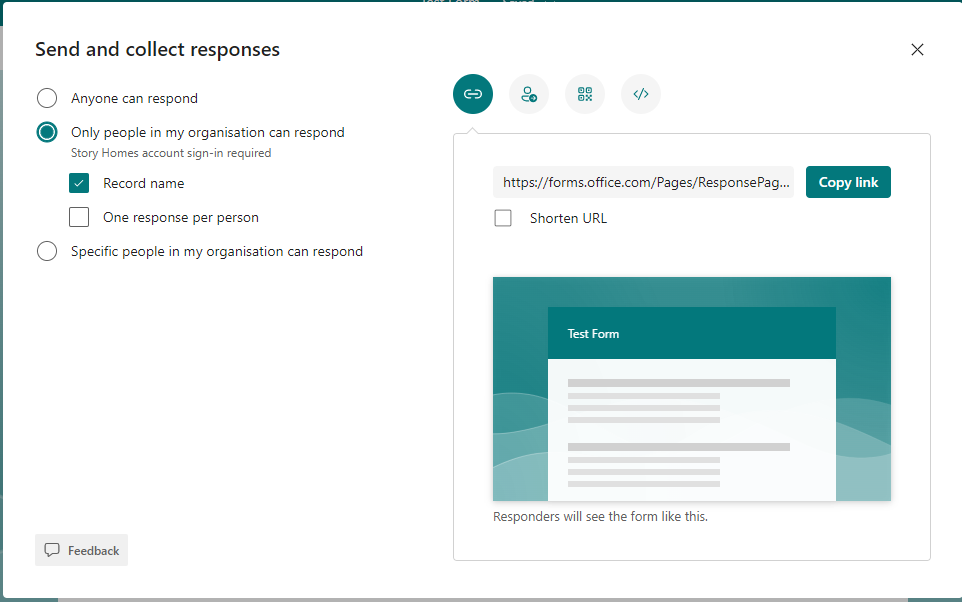The image size is (962, 602).
Task: Open the Feedback button
Action: tap(82, 550)
